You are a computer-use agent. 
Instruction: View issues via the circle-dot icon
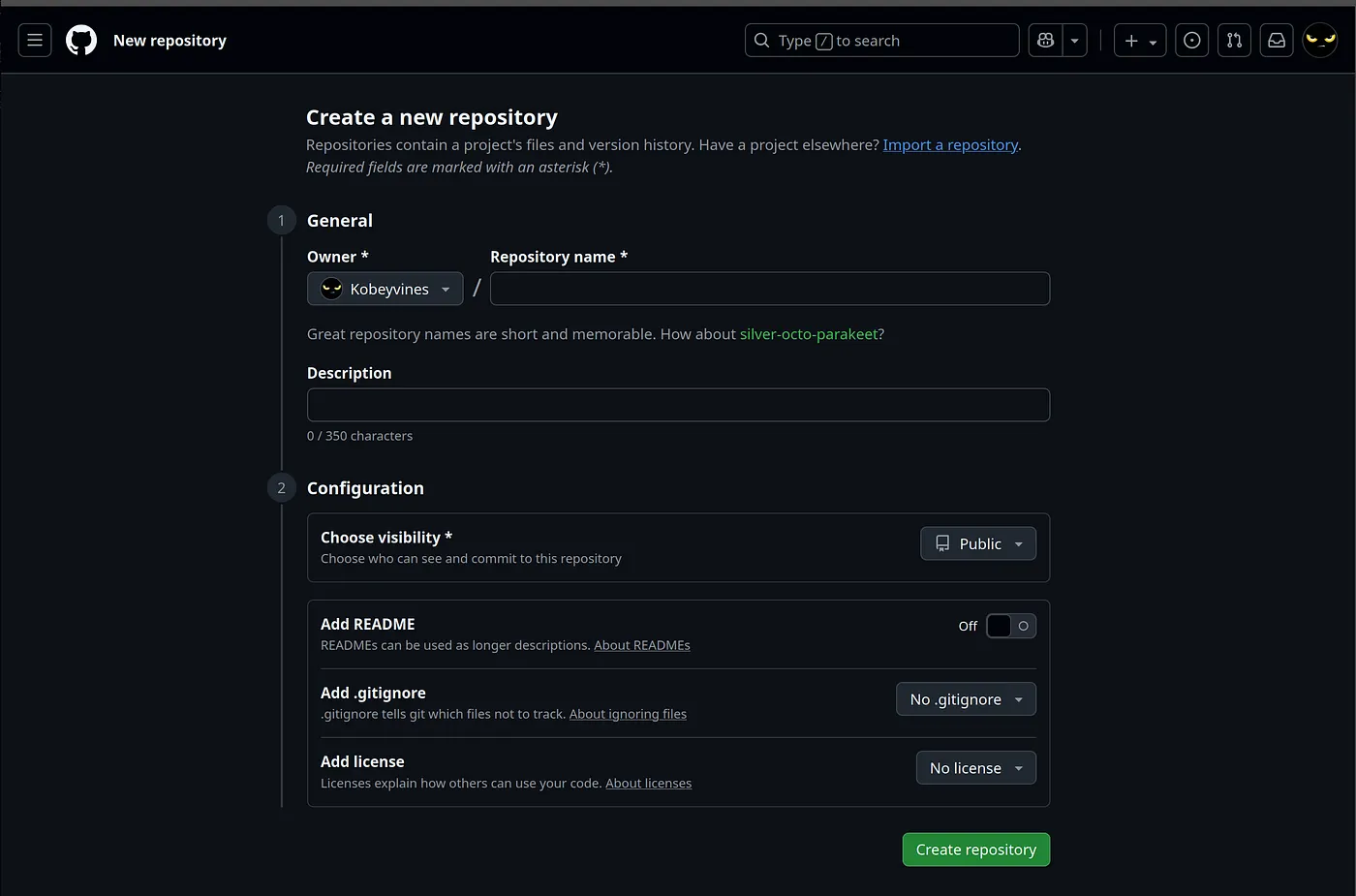pyautogui.click(x=1192, y=41)
